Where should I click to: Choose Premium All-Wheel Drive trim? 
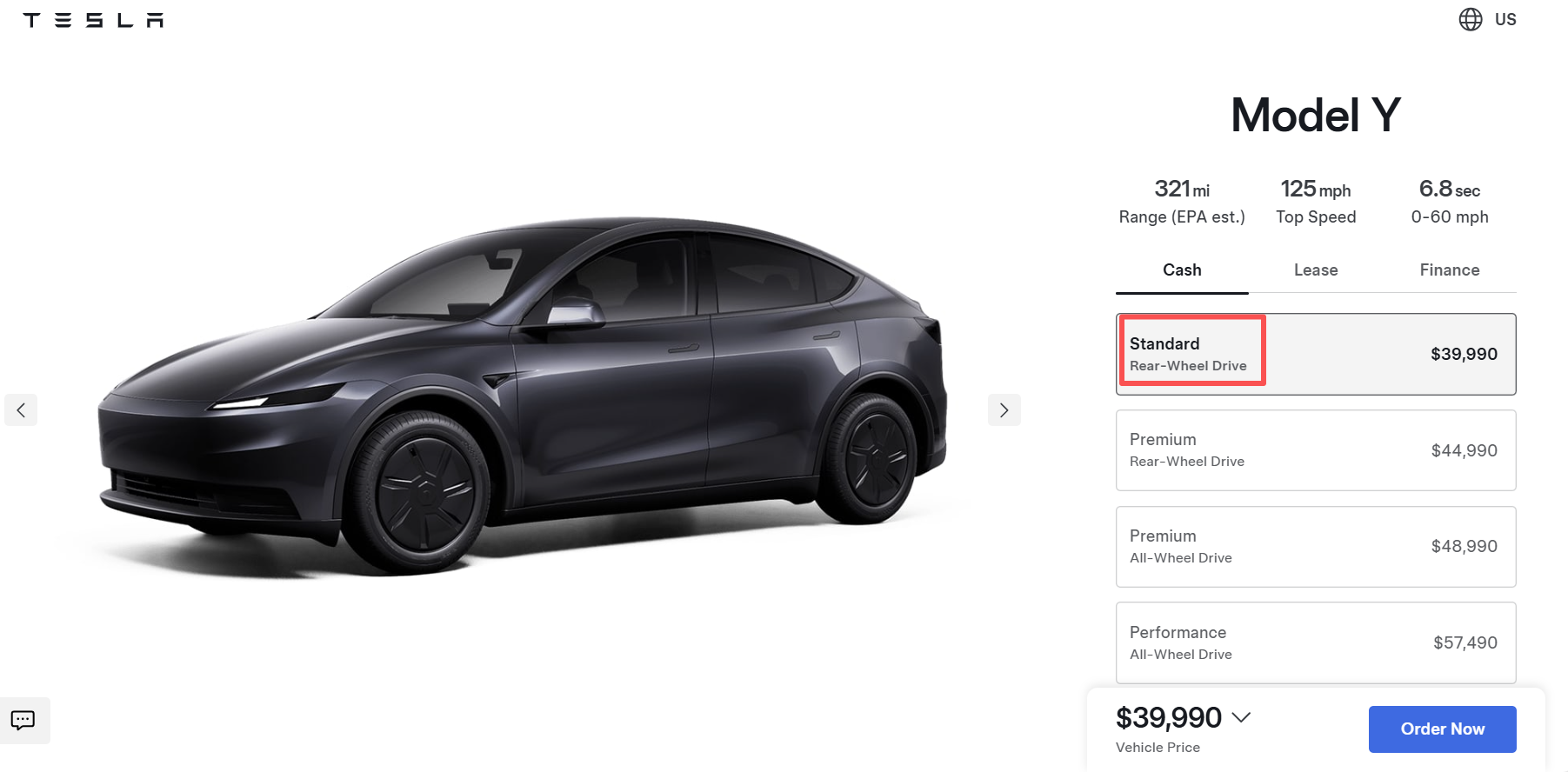tap(1315, 546)
